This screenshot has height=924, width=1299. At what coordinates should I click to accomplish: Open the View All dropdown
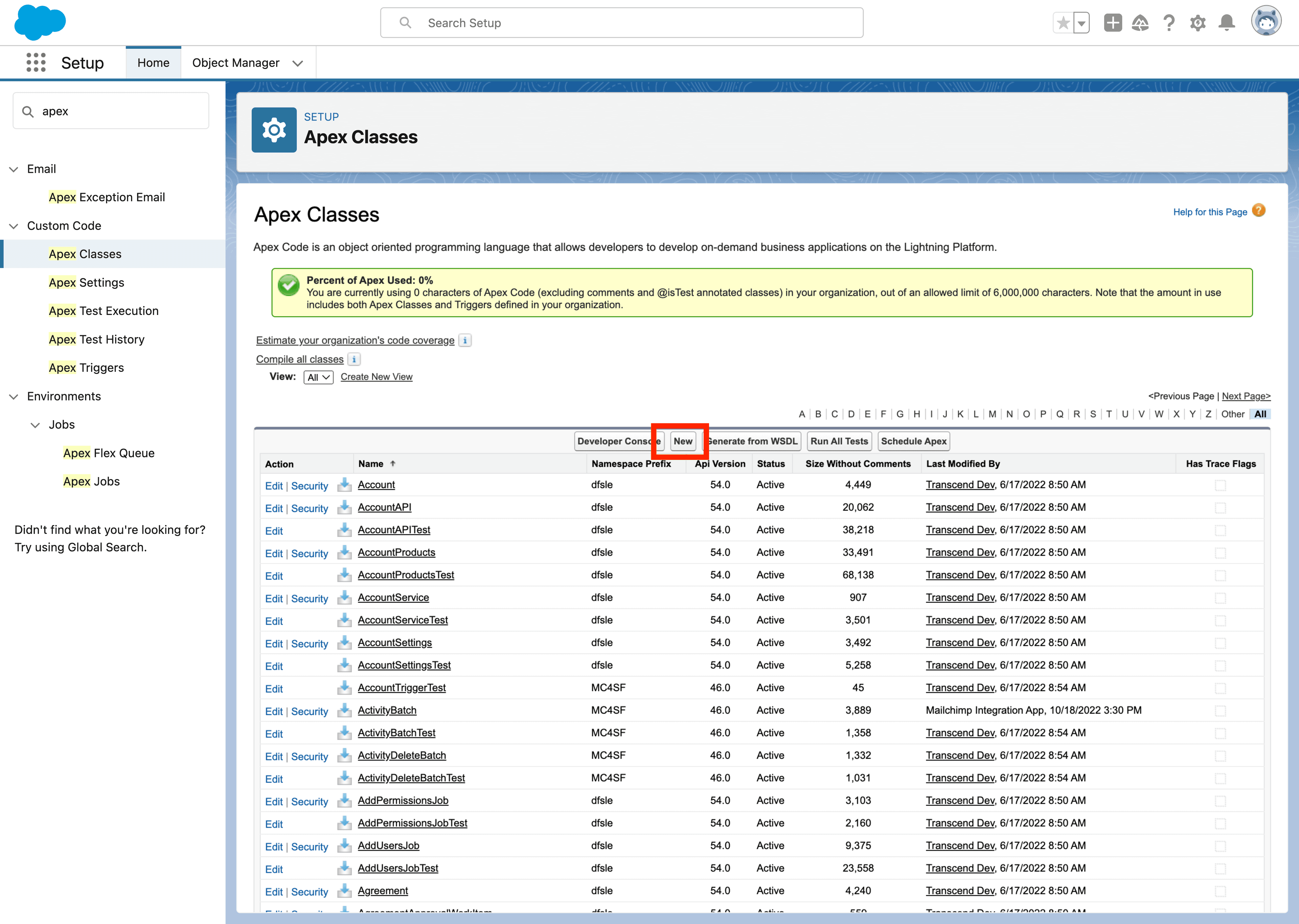click(319, 377)
